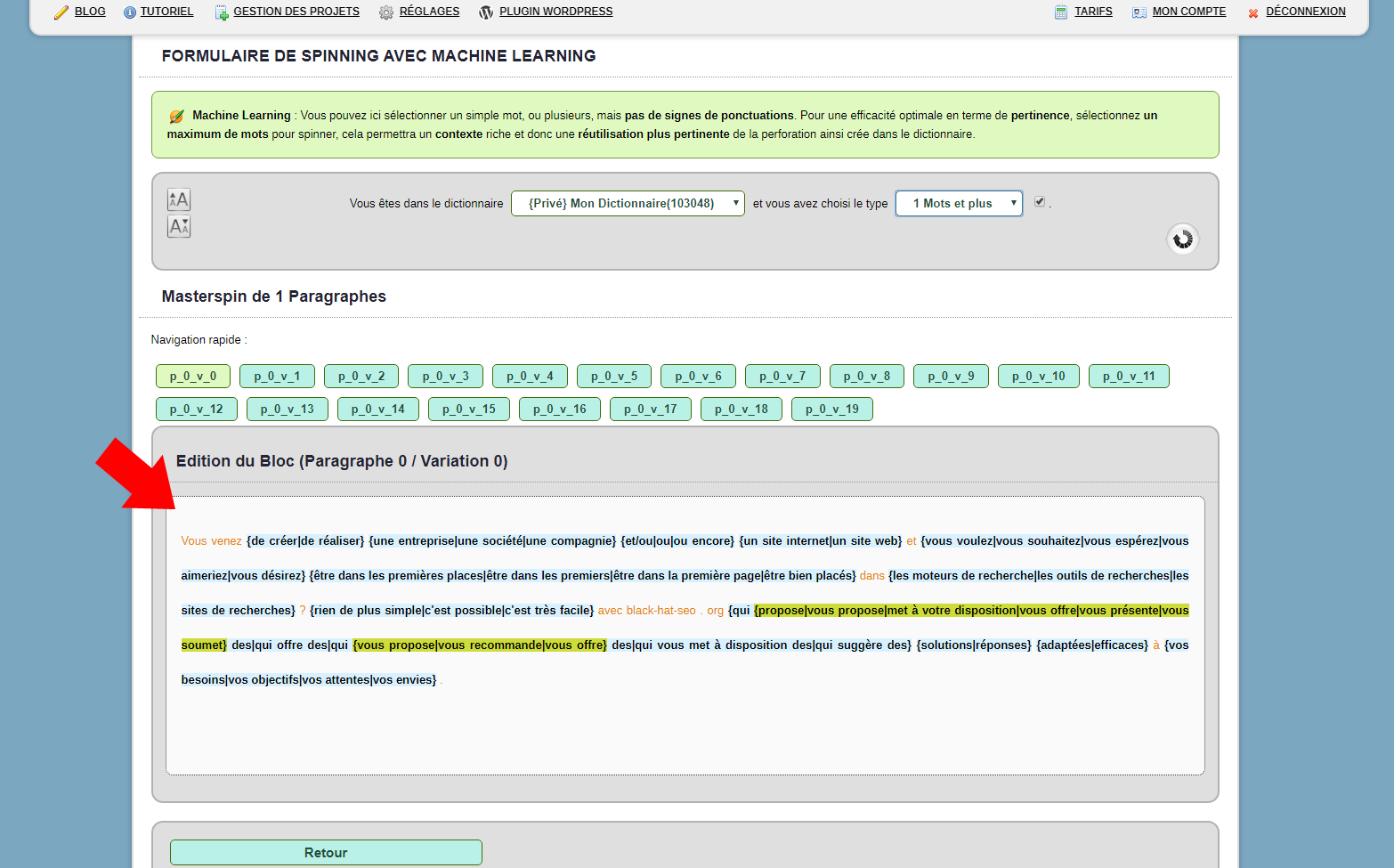Jump to variation p_0_v_2
Viewport: 1394px width, 868px height.
(x=361, y=377)
